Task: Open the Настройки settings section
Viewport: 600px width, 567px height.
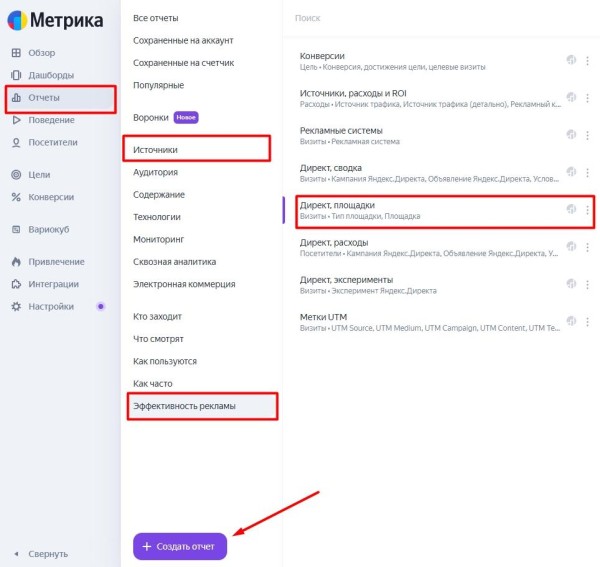Action: (x=50, y=306)
